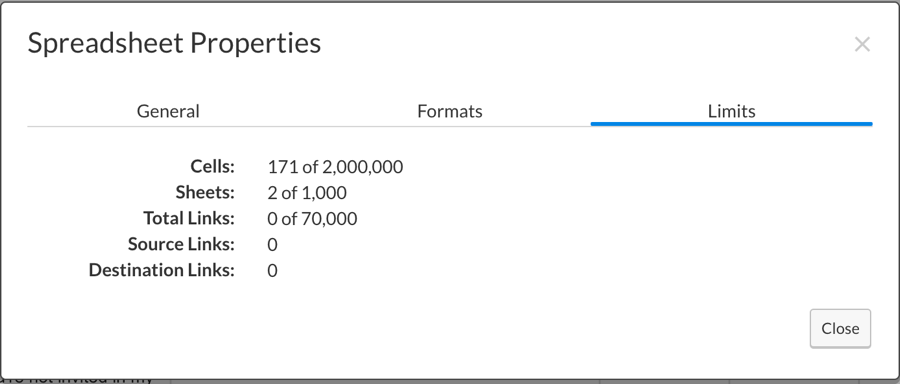
Task: Select the bold Cells: label
Action: (x=212, y=166)
